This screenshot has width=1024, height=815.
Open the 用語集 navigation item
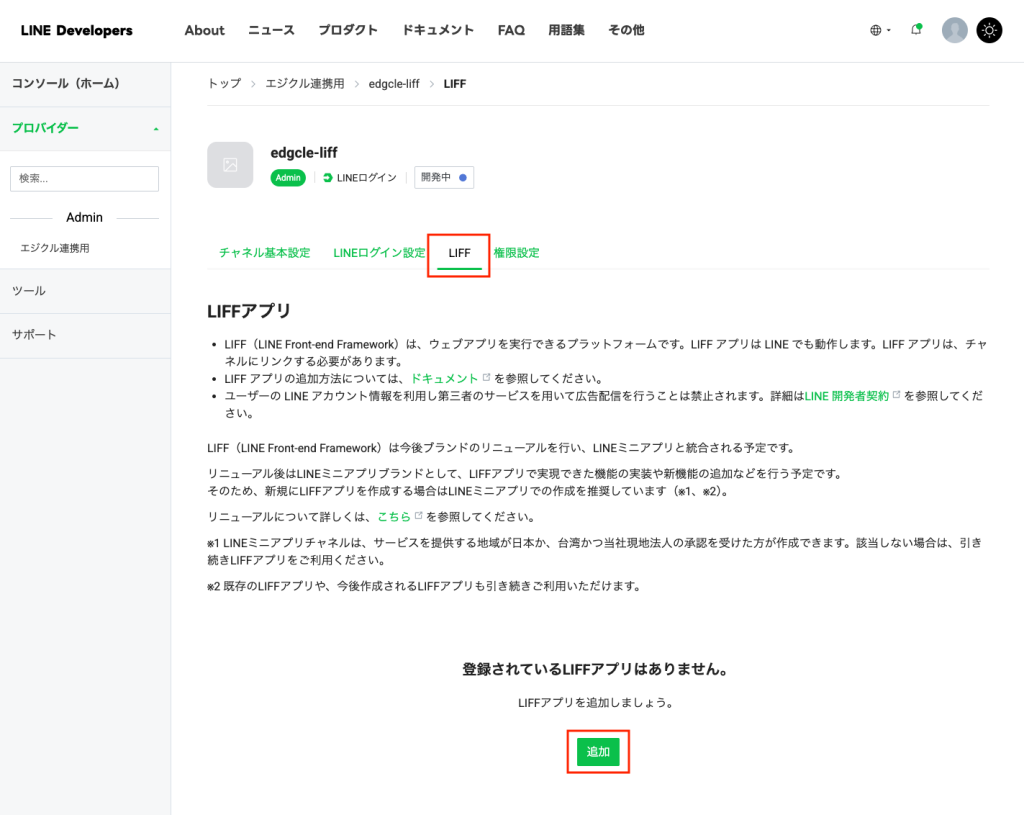click(566, 30)
